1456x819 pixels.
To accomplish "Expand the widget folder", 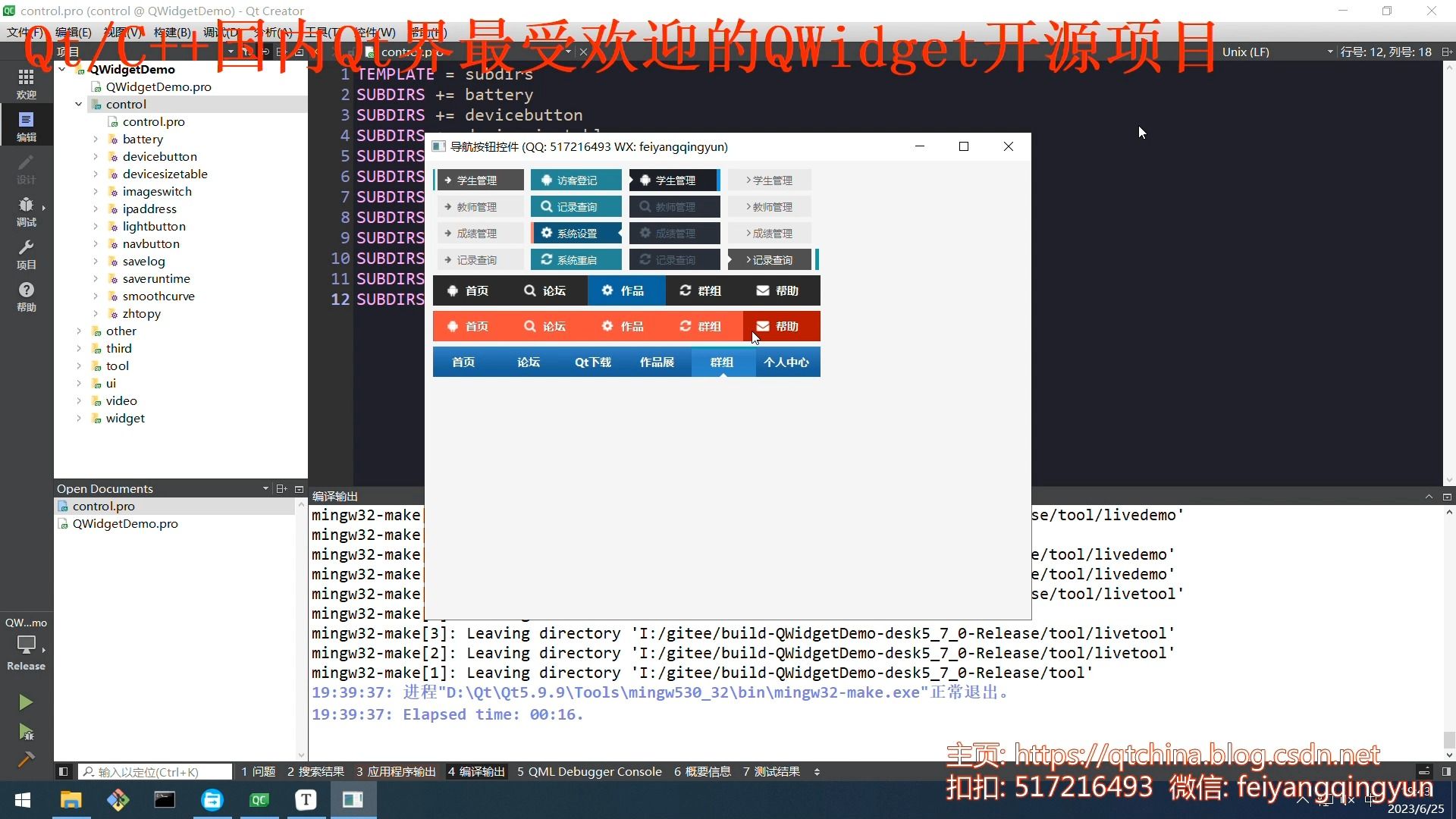I will 78,418.
